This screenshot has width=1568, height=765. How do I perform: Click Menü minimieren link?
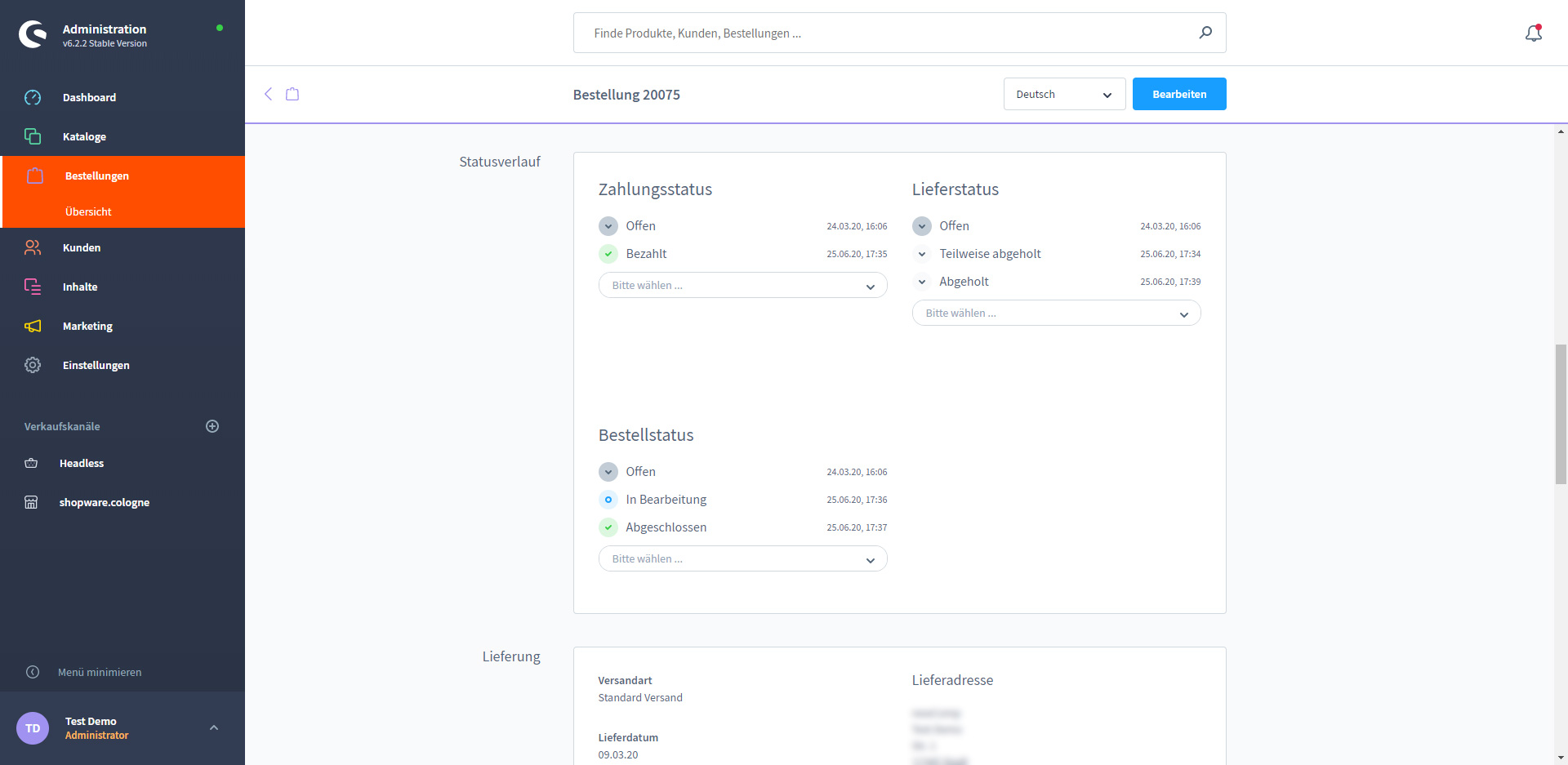[100, 672]
